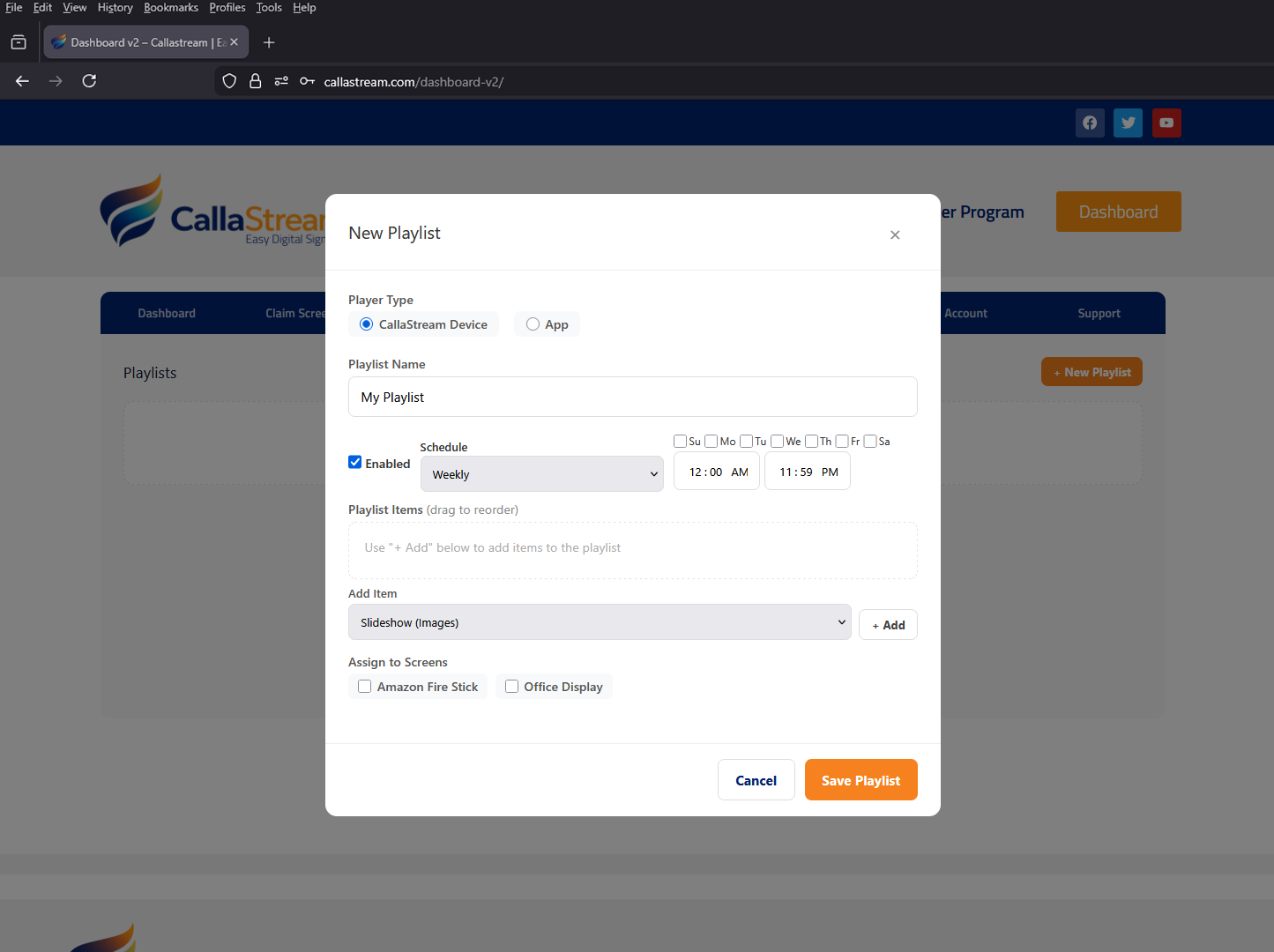Cancel the New Playlist dialog

[756, 779]
